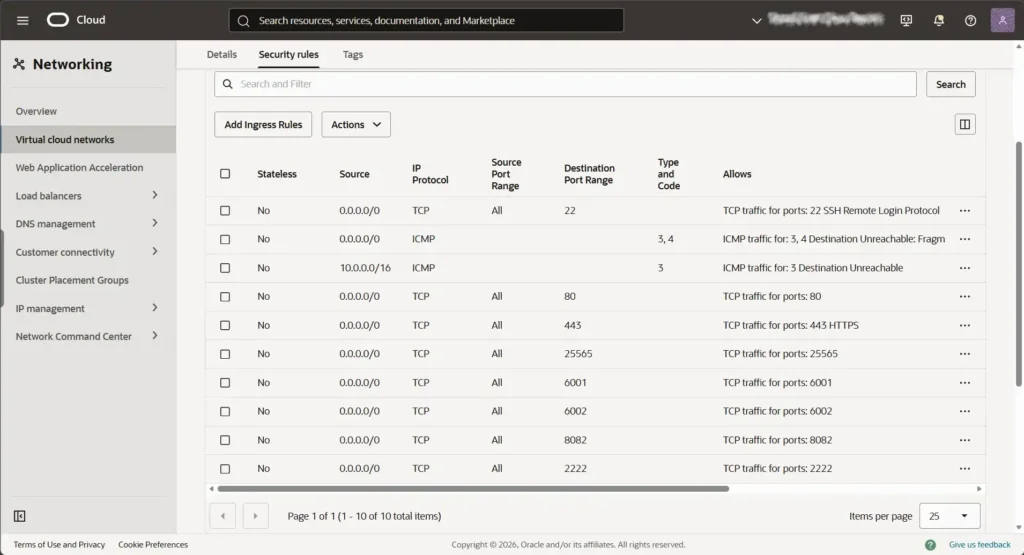Viewport: 1024px width, 555px height.
Task: Open actions menu for port 80 rule
Action: 965,296
